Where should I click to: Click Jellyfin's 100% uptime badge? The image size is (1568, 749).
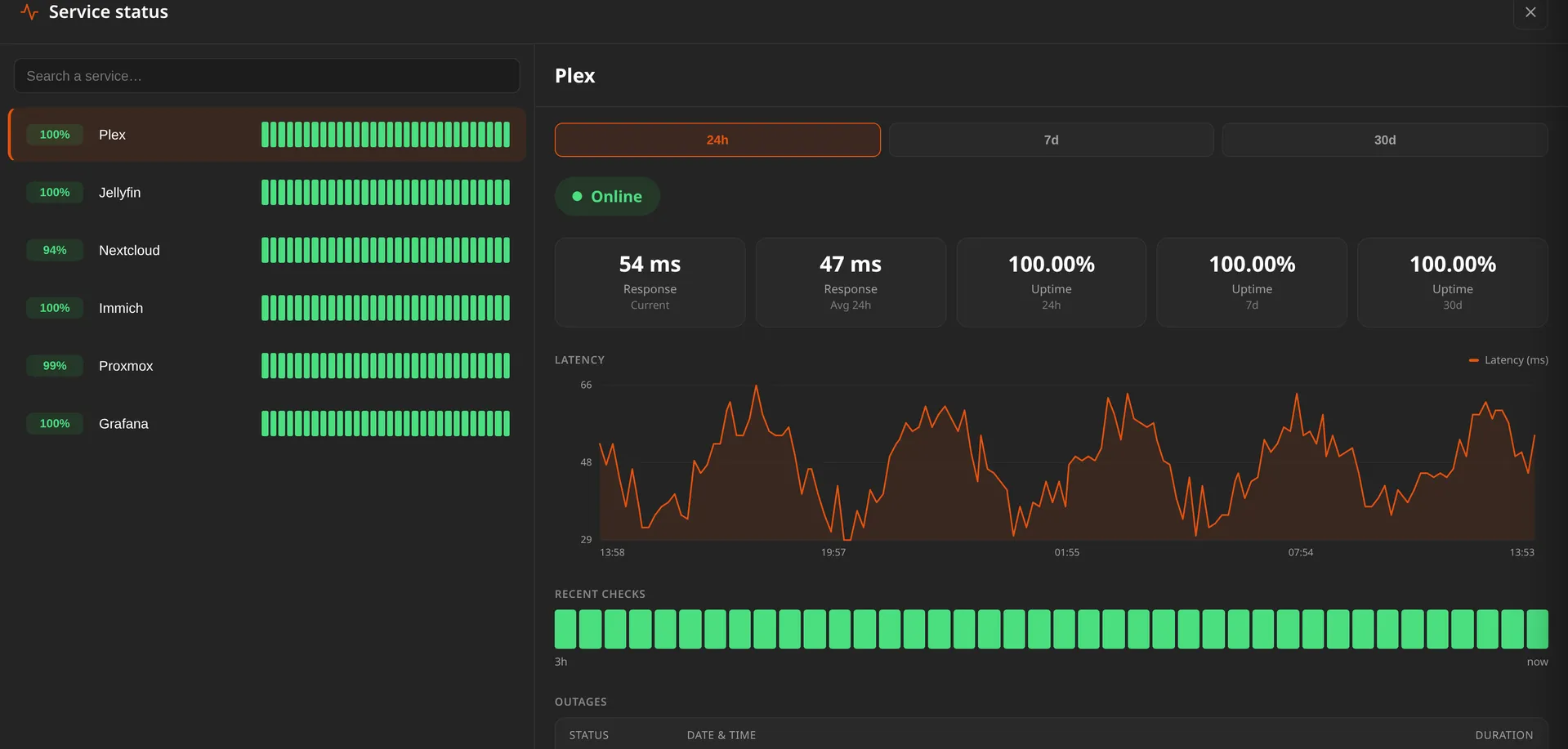pos(55,193)
